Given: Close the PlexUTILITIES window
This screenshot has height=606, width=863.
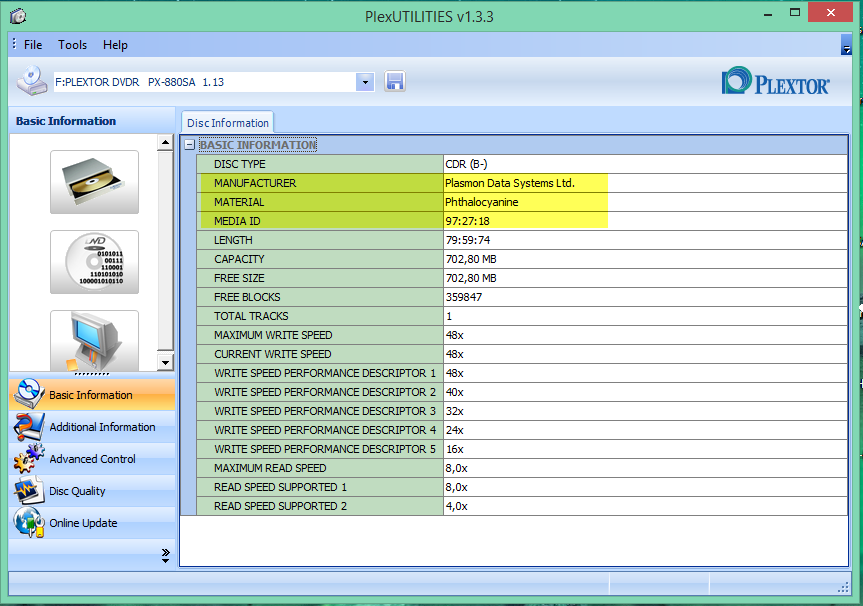Looking at the screenshot, I should click(831, 12).
